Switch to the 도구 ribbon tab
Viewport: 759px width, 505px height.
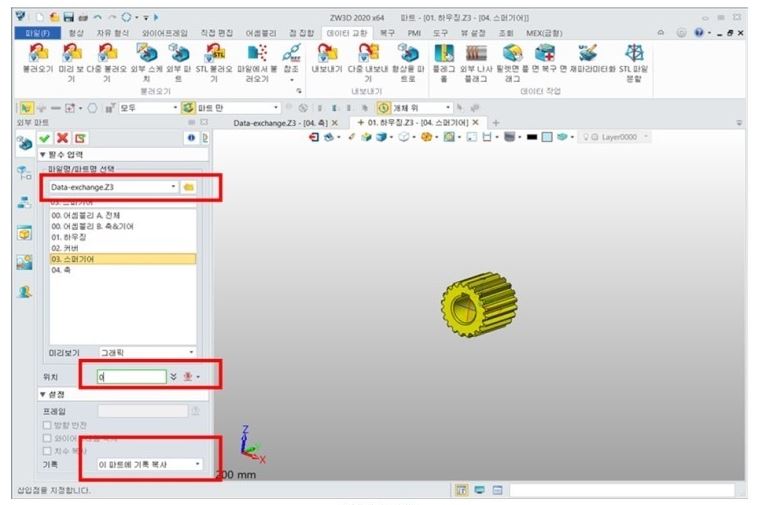(440, 33)
